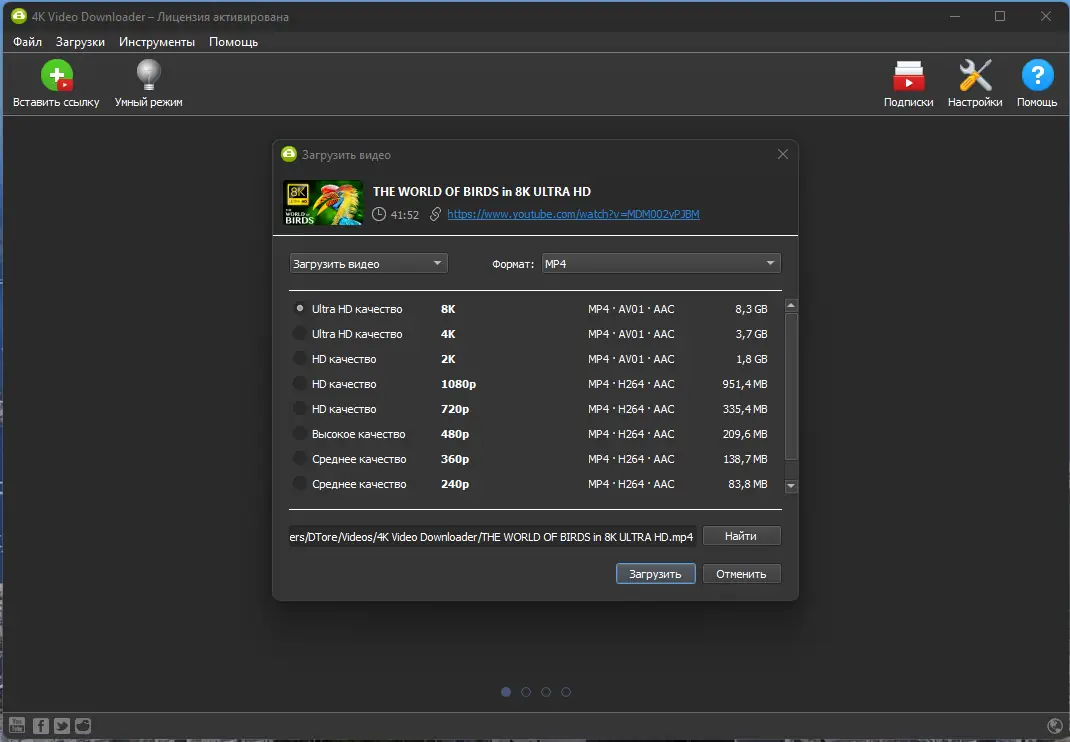
Task: Click the Найти browse button
Action: click(741, 536)
